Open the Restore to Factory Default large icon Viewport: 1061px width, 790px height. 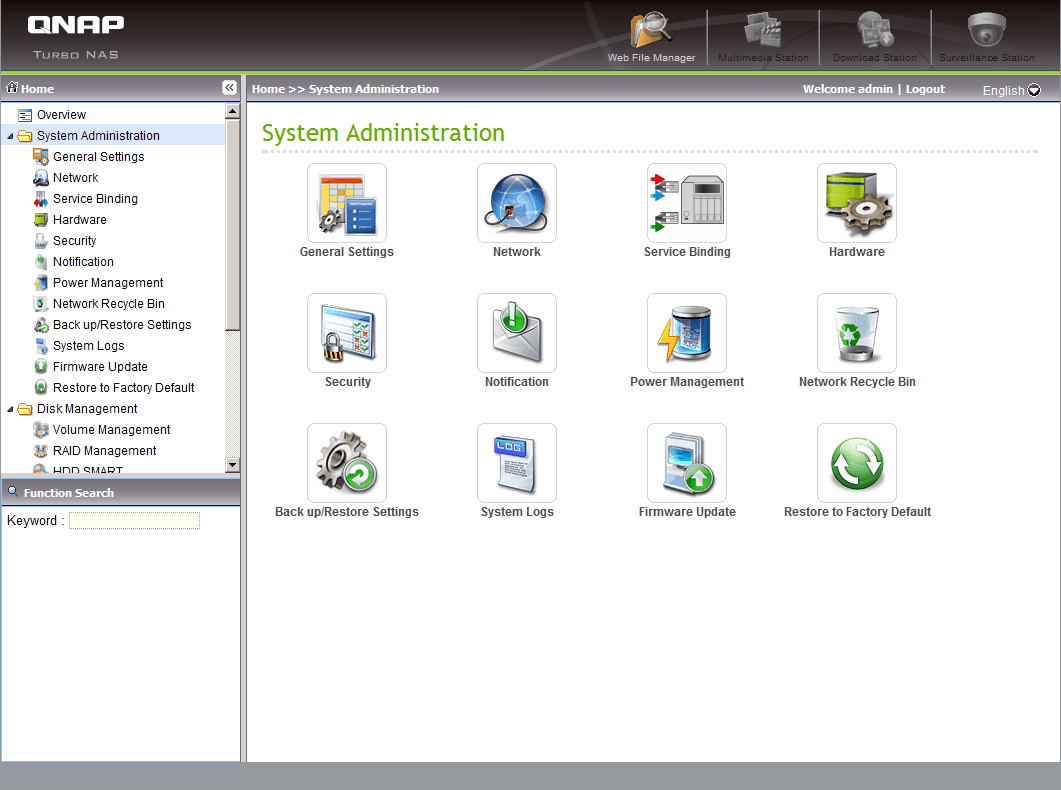[x=857, y=463]
